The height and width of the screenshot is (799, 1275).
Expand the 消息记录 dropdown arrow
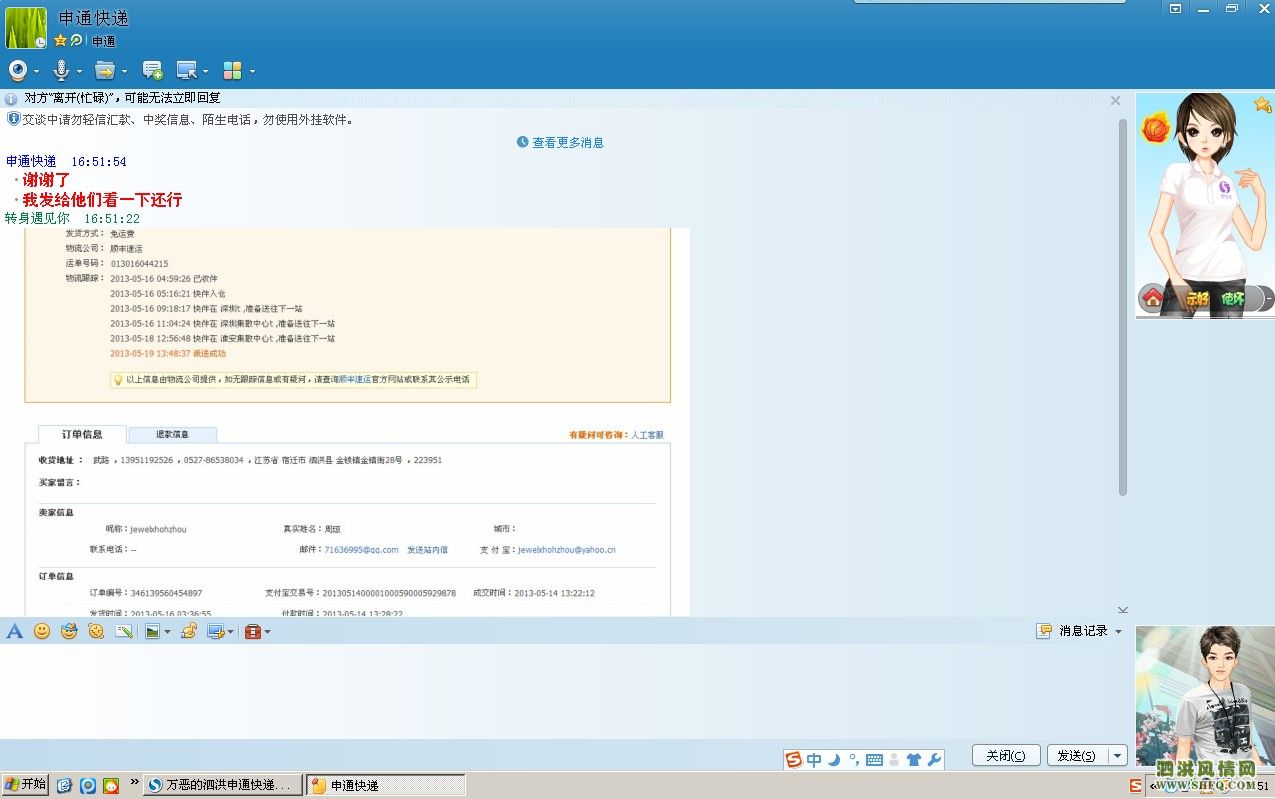coord(1118,631)
